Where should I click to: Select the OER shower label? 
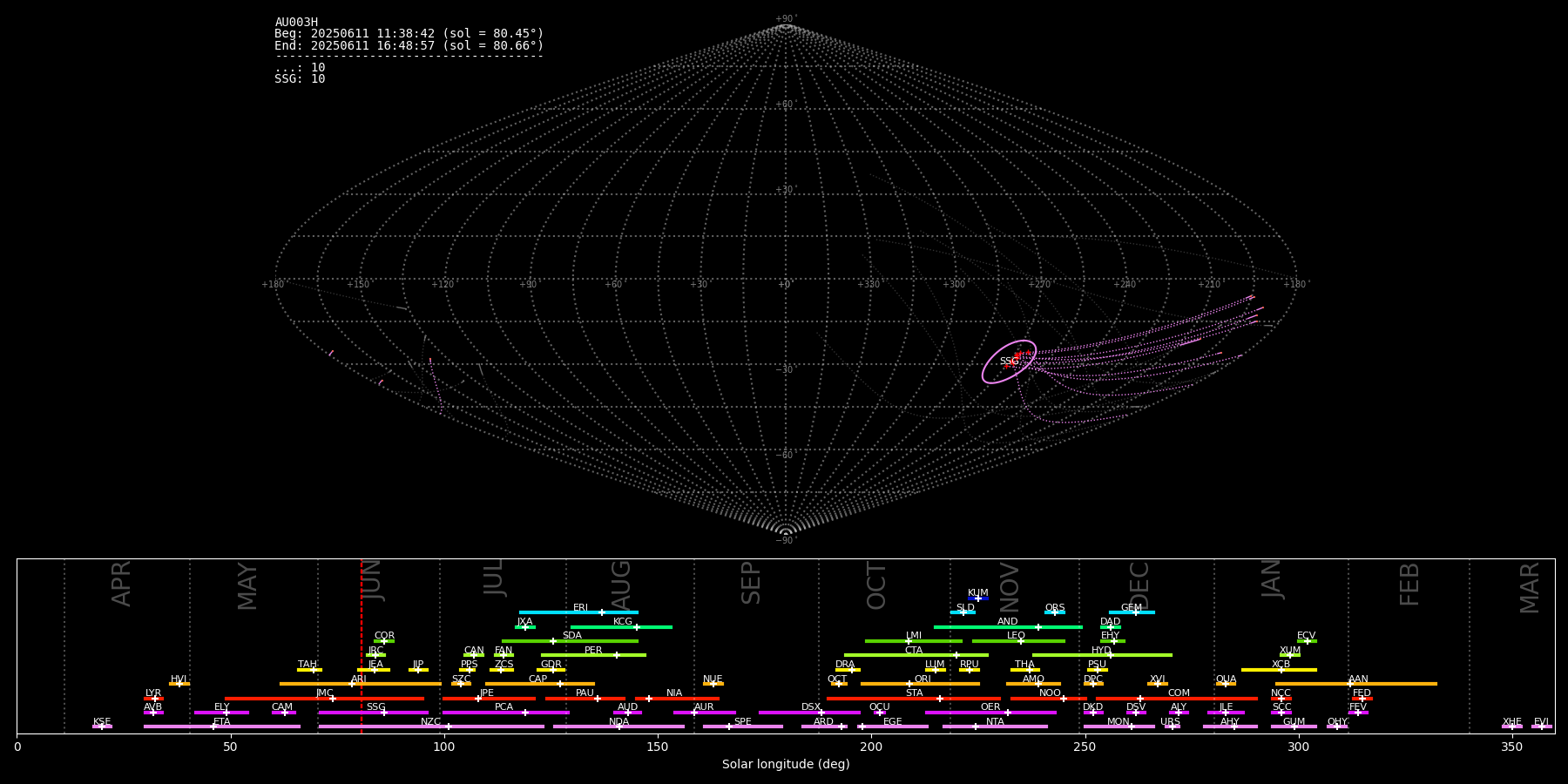[x=990, y=707]
